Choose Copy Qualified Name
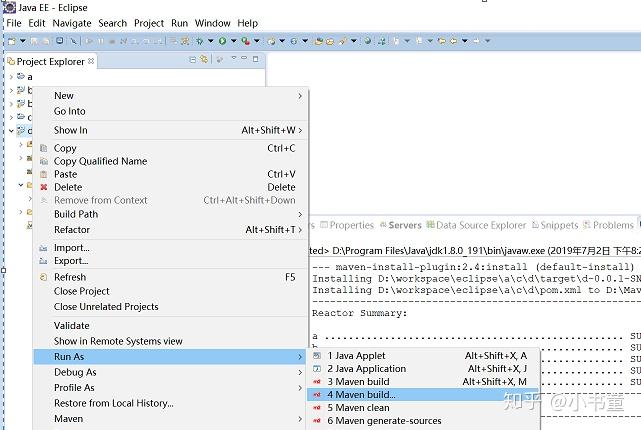This screenshot has height=430, width=641. pyautogui.click(x=171, y=161)
